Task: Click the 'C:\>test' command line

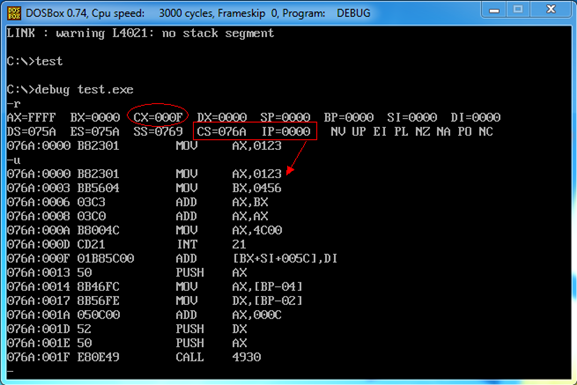Action: (35, 61)
